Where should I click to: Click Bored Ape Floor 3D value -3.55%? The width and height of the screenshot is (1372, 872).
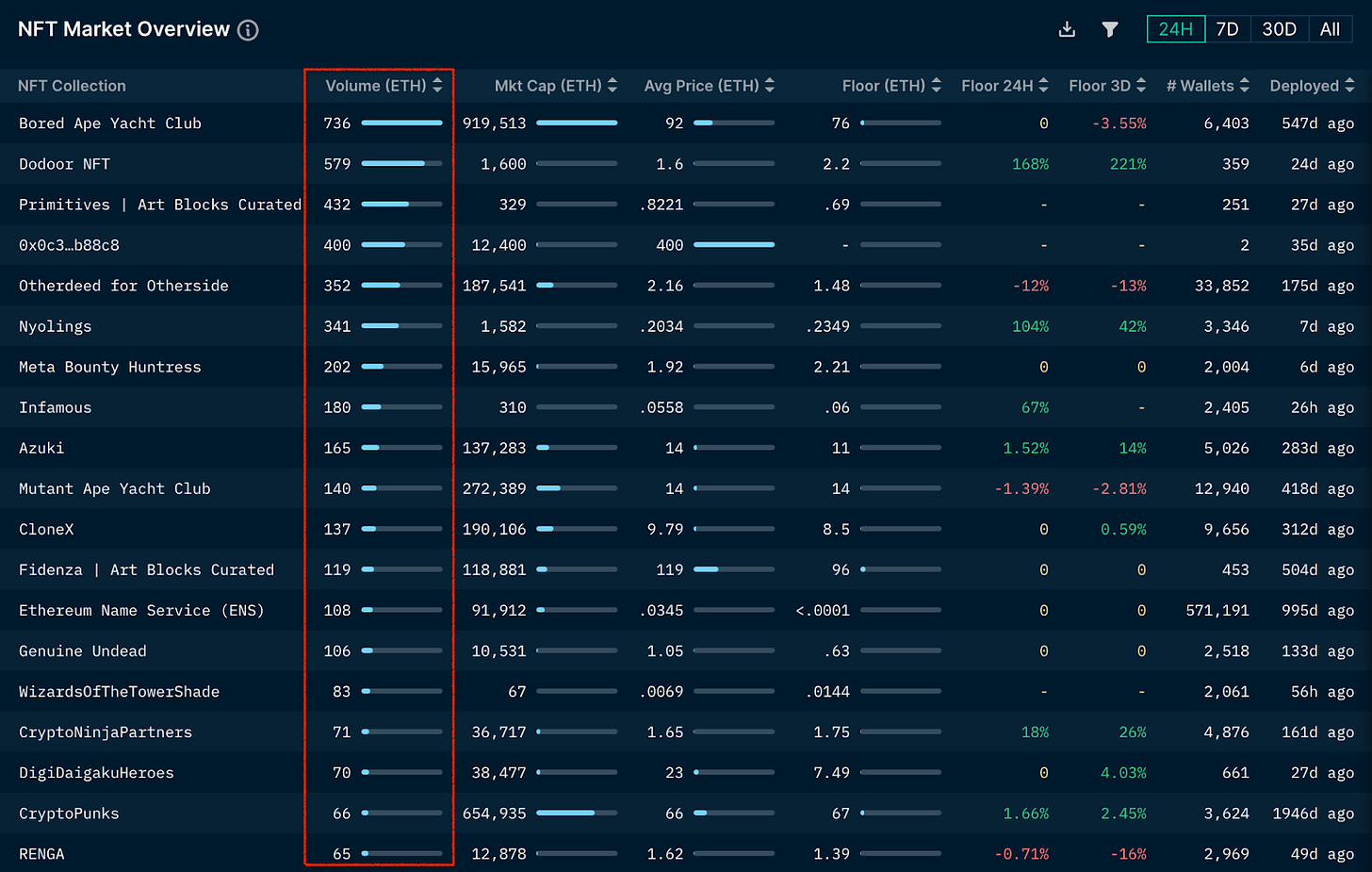[1119, 123]
